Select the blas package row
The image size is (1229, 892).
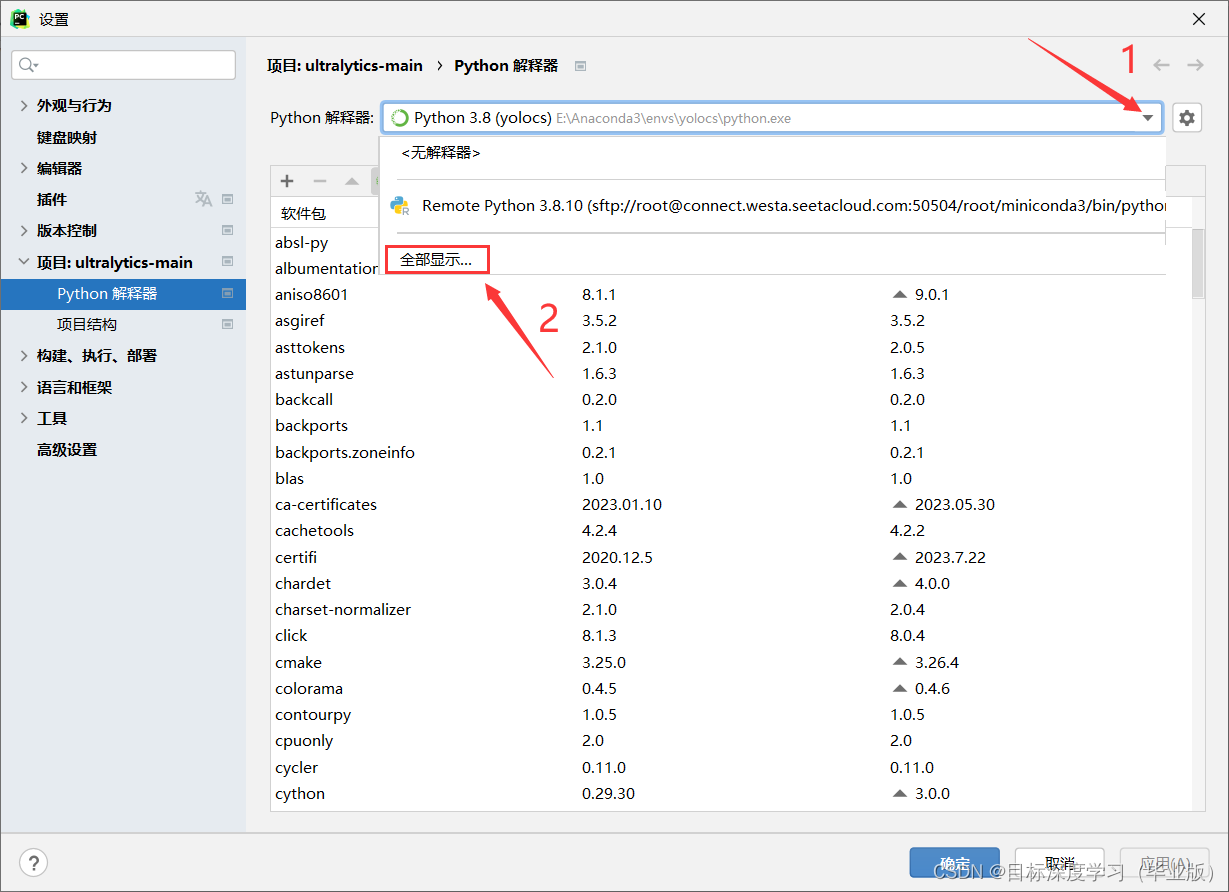(x=731, y=478)
